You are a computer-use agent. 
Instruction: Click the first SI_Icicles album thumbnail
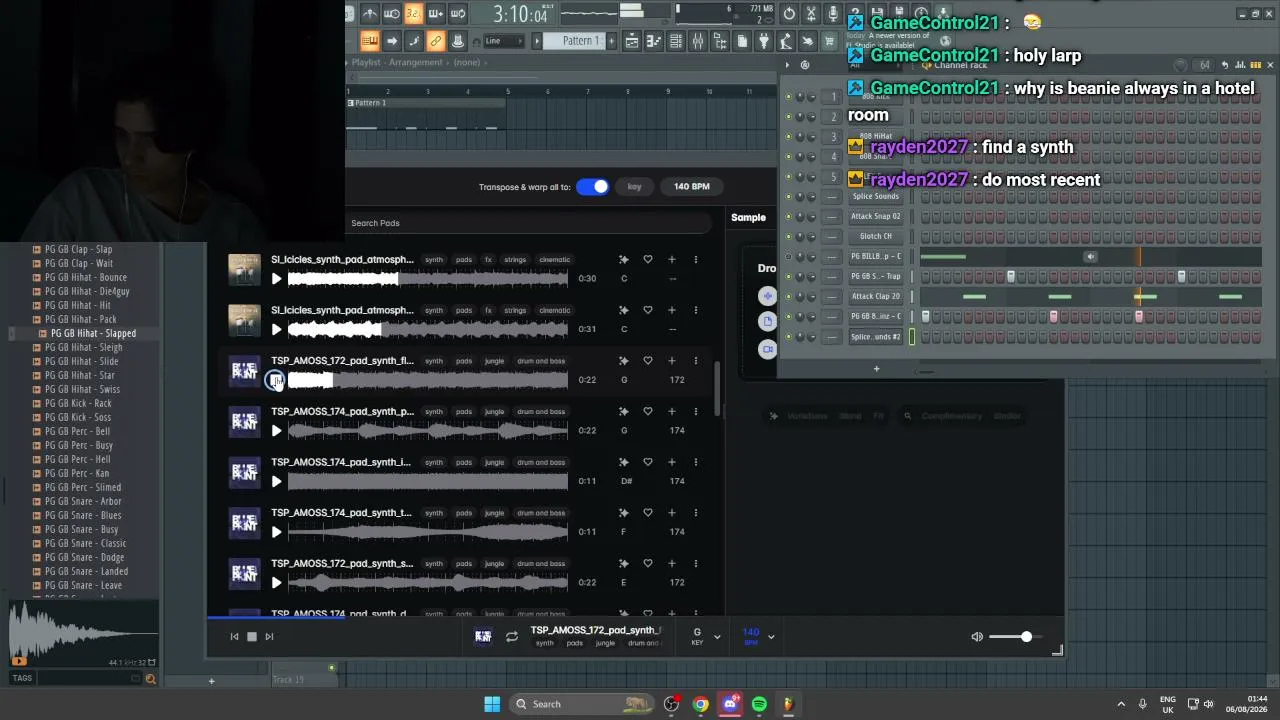coord(245,269)
